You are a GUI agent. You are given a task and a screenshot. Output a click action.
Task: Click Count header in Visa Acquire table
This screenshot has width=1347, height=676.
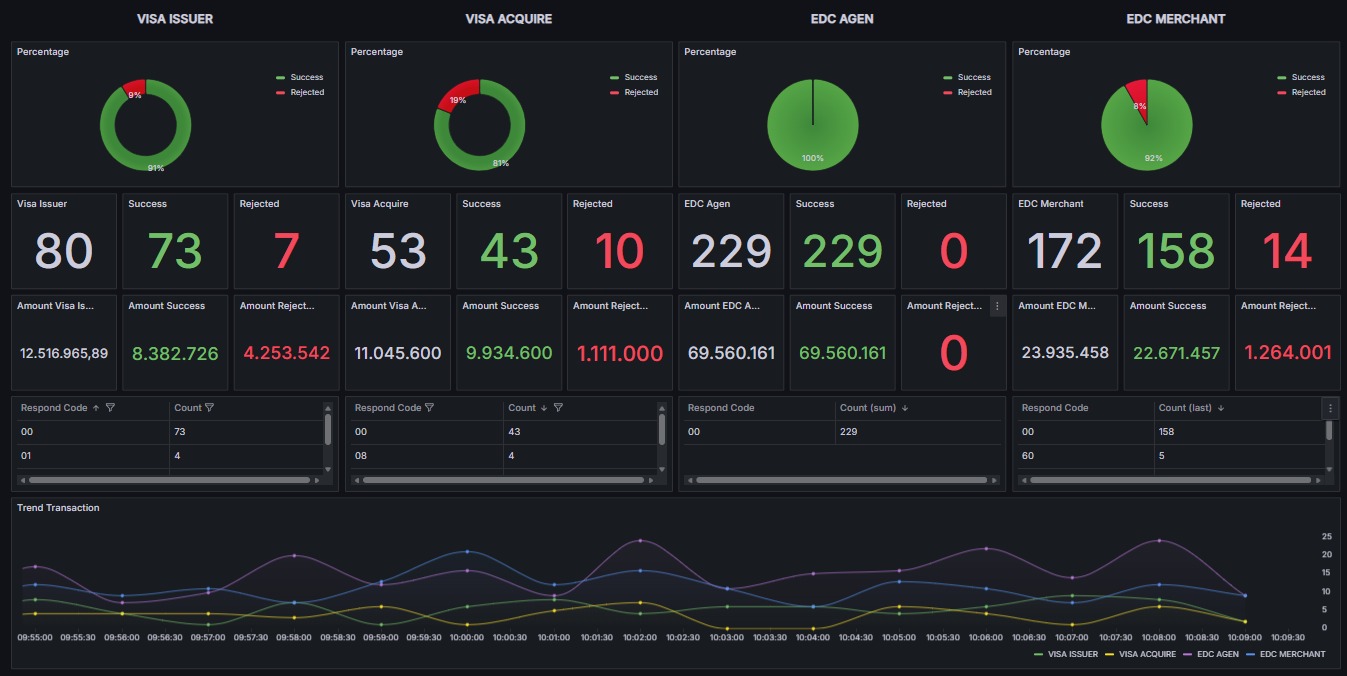pos(522,408)
